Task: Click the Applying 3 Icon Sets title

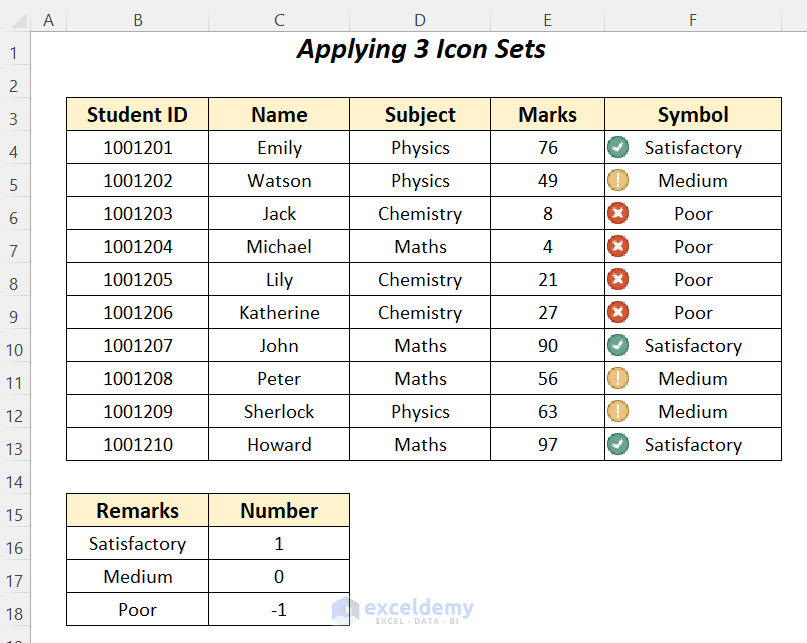Action: (421, 49)
